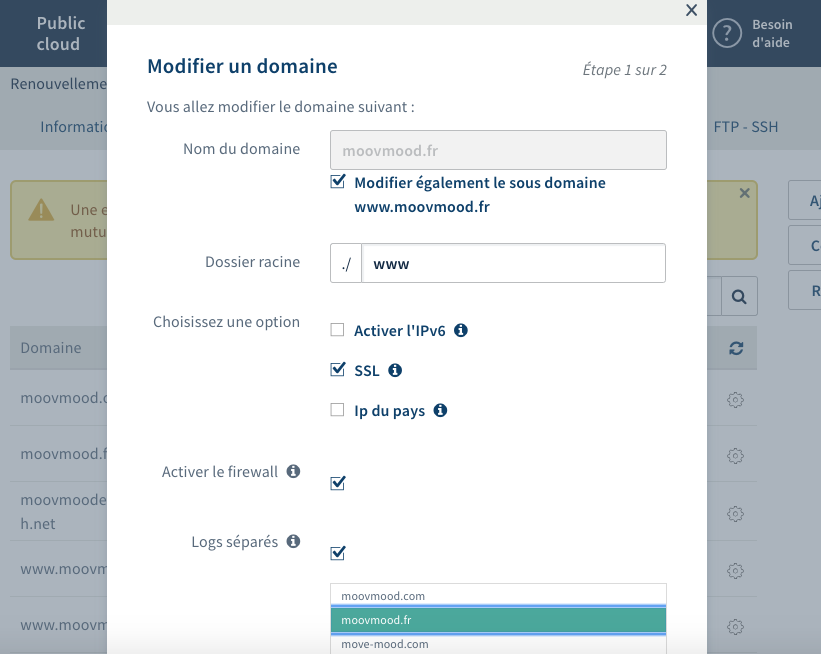Click the info icon next to Logs séparés
821x654 pixels.
[294, 542]
